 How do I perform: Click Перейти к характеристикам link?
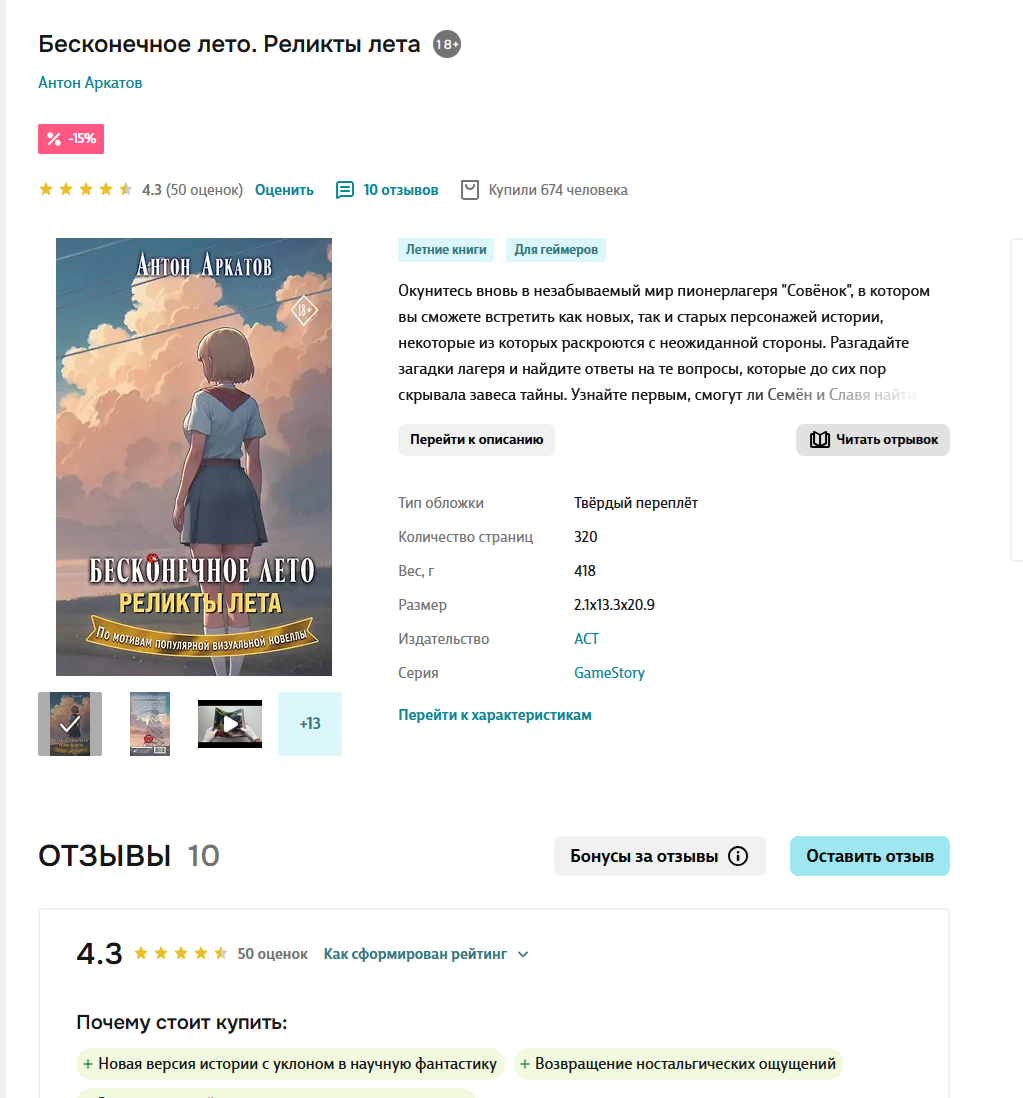[x=495, y=715]
